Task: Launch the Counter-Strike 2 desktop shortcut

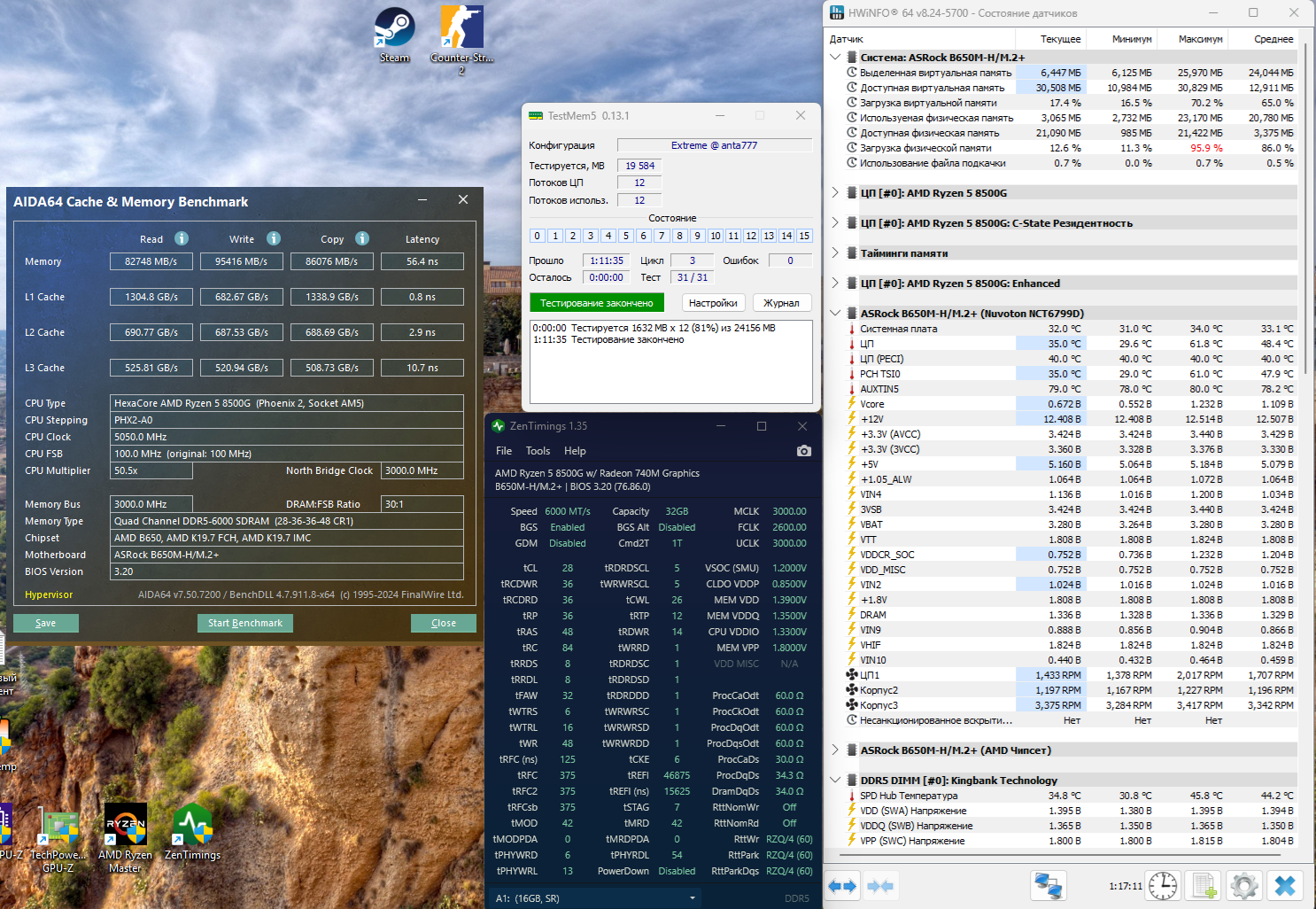Action: click(461, 38)
